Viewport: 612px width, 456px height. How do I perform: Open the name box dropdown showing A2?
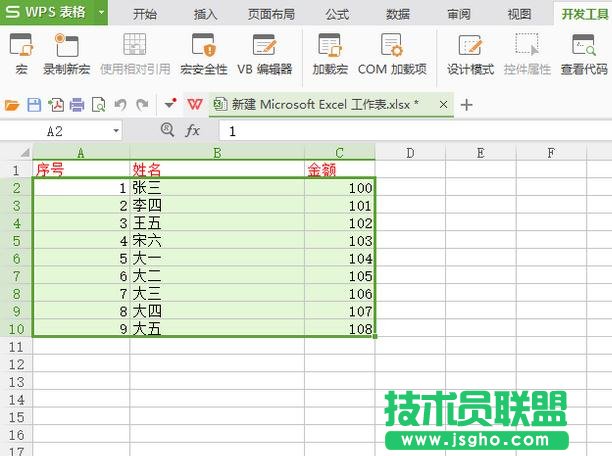(x=116, y=131)
